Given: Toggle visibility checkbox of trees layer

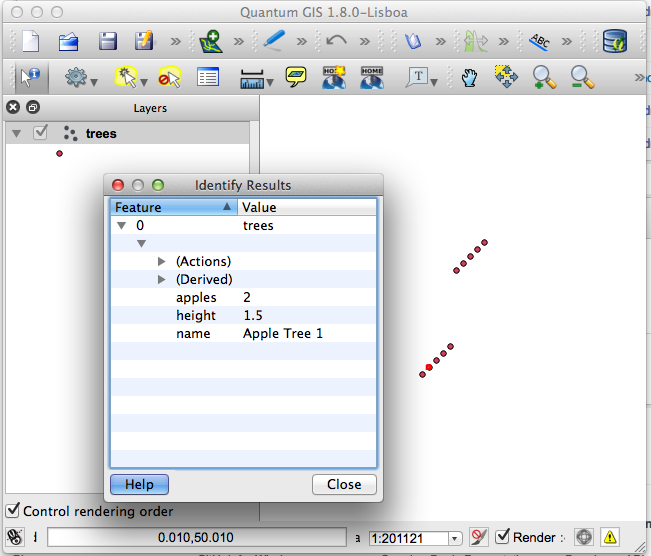Looking at the screenshot, I should click(x=40, y=133).
